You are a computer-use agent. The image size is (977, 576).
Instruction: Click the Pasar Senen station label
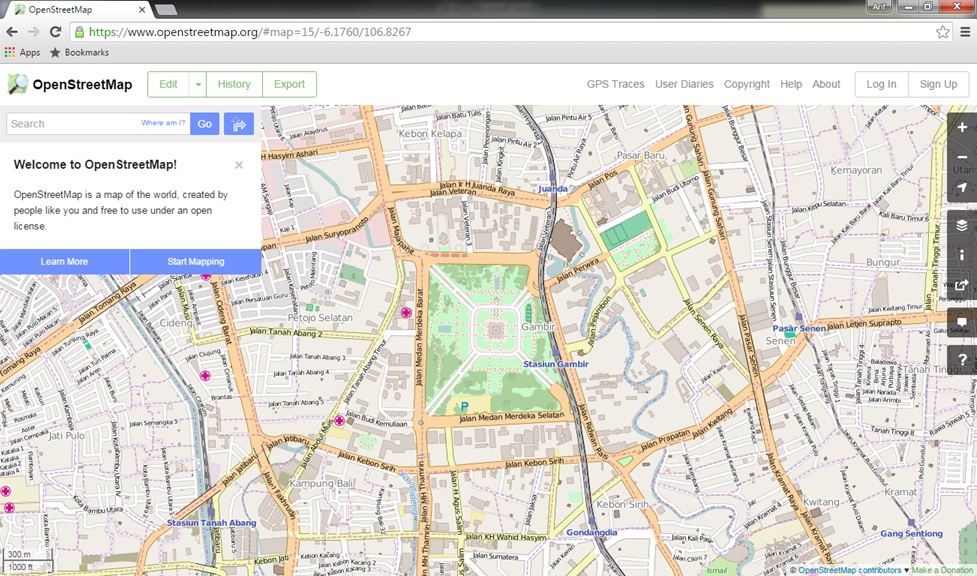pos(799,328)
